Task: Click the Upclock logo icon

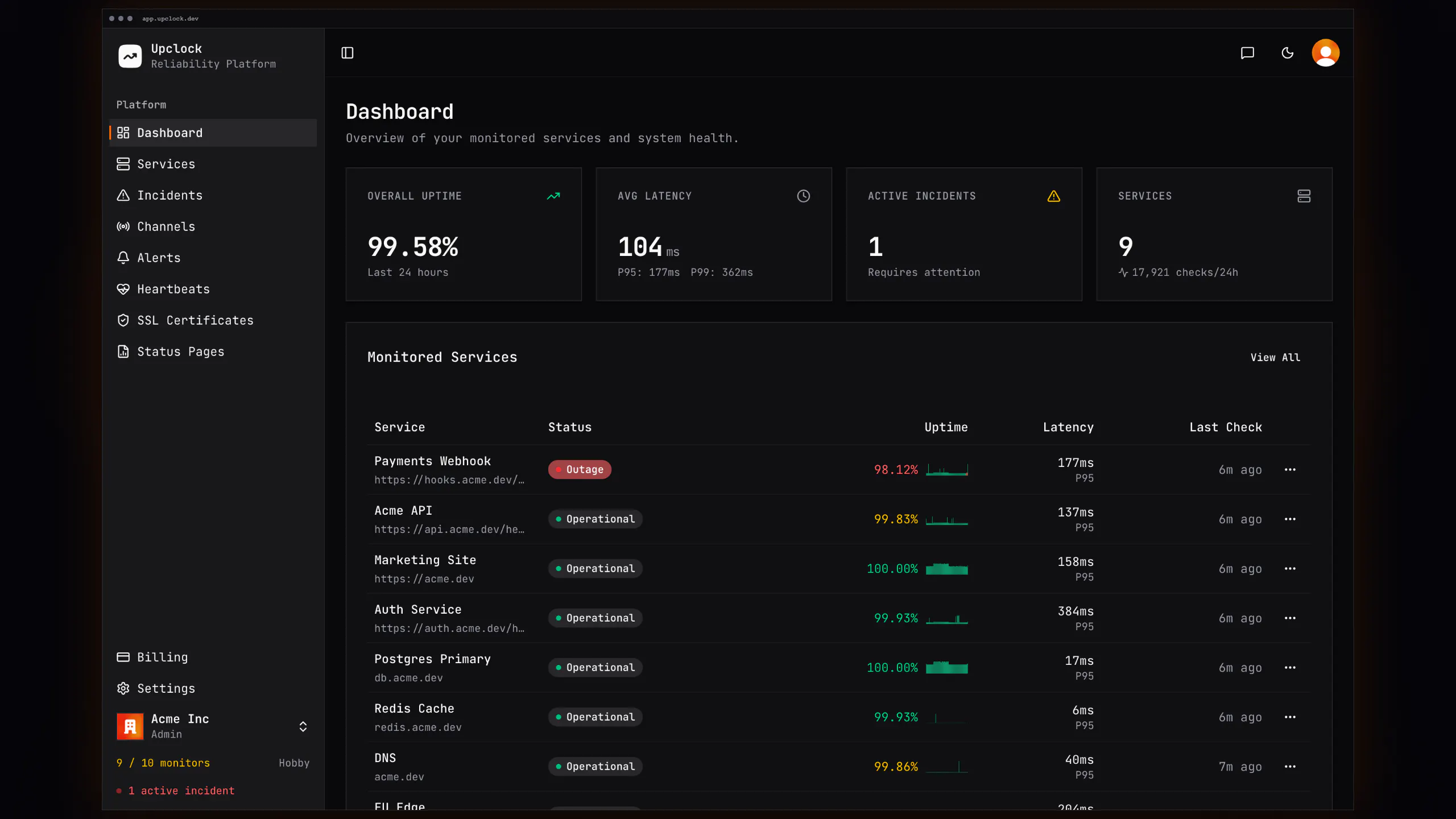Action: point(130,56)
